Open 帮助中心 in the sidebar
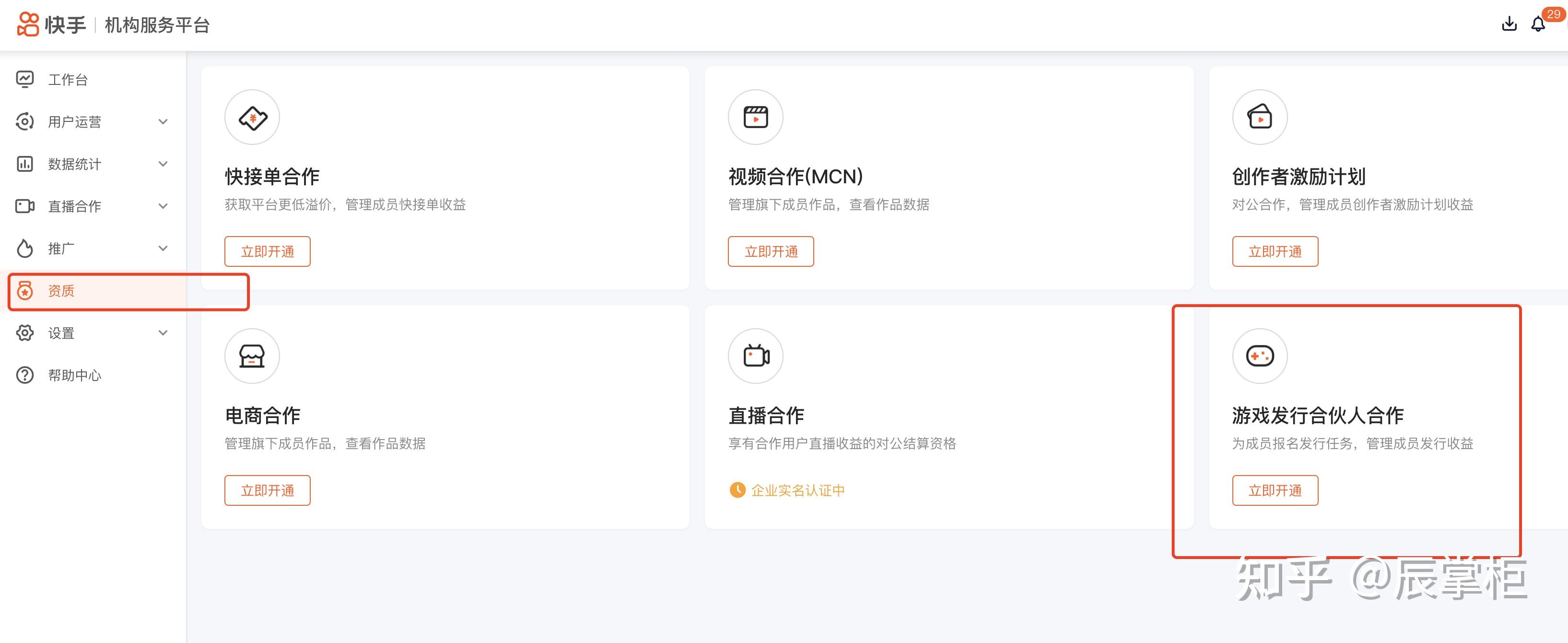 tap(74, 376)
